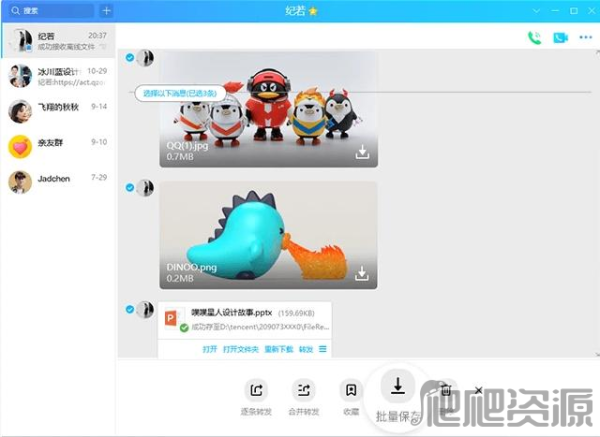Open the Jadchen conversation
This screenshot has width=600, height=437.
click(x=58, y=182)
